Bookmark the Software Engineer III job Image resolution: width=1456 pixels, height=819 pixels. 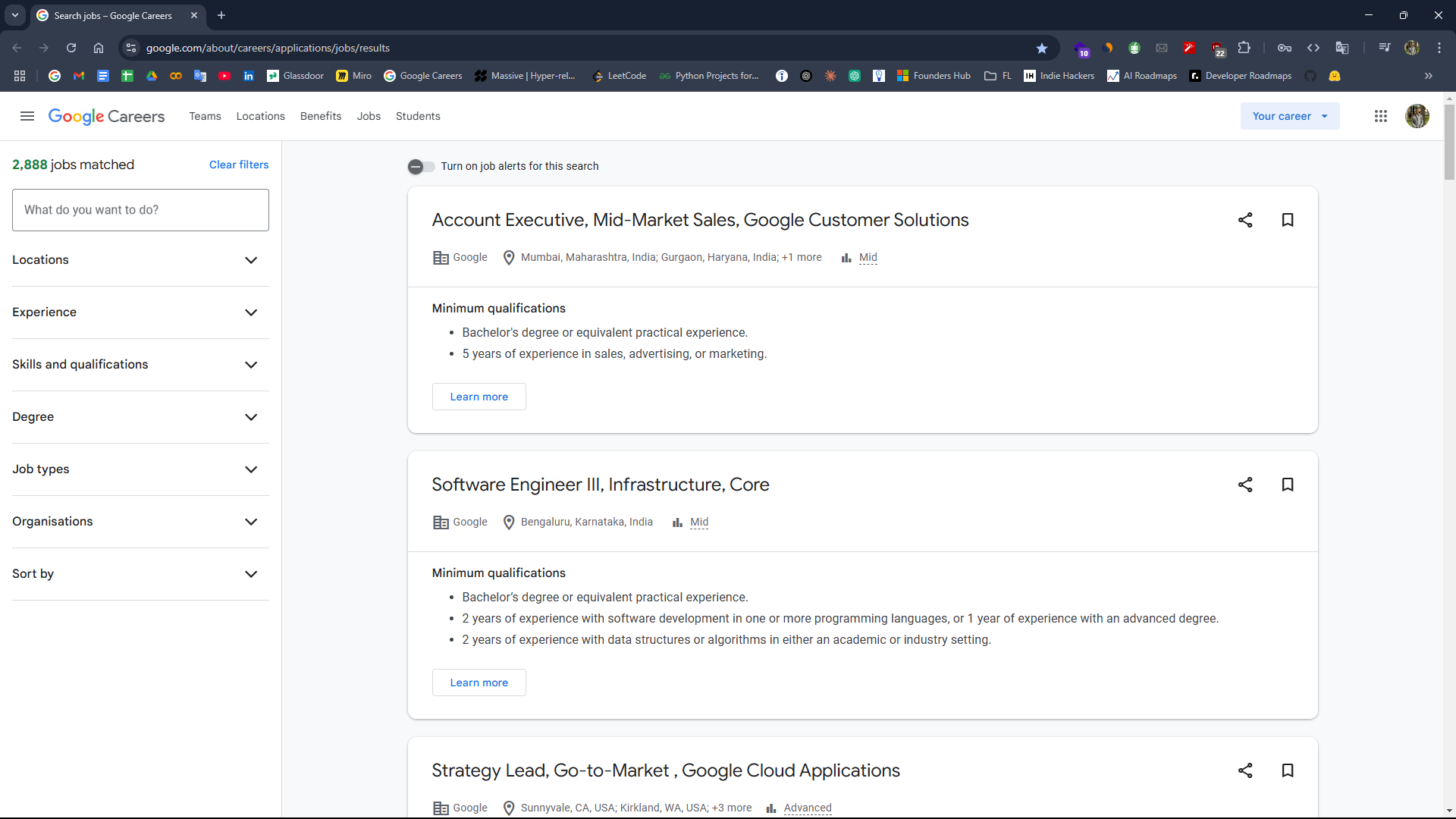point(1288,485)
